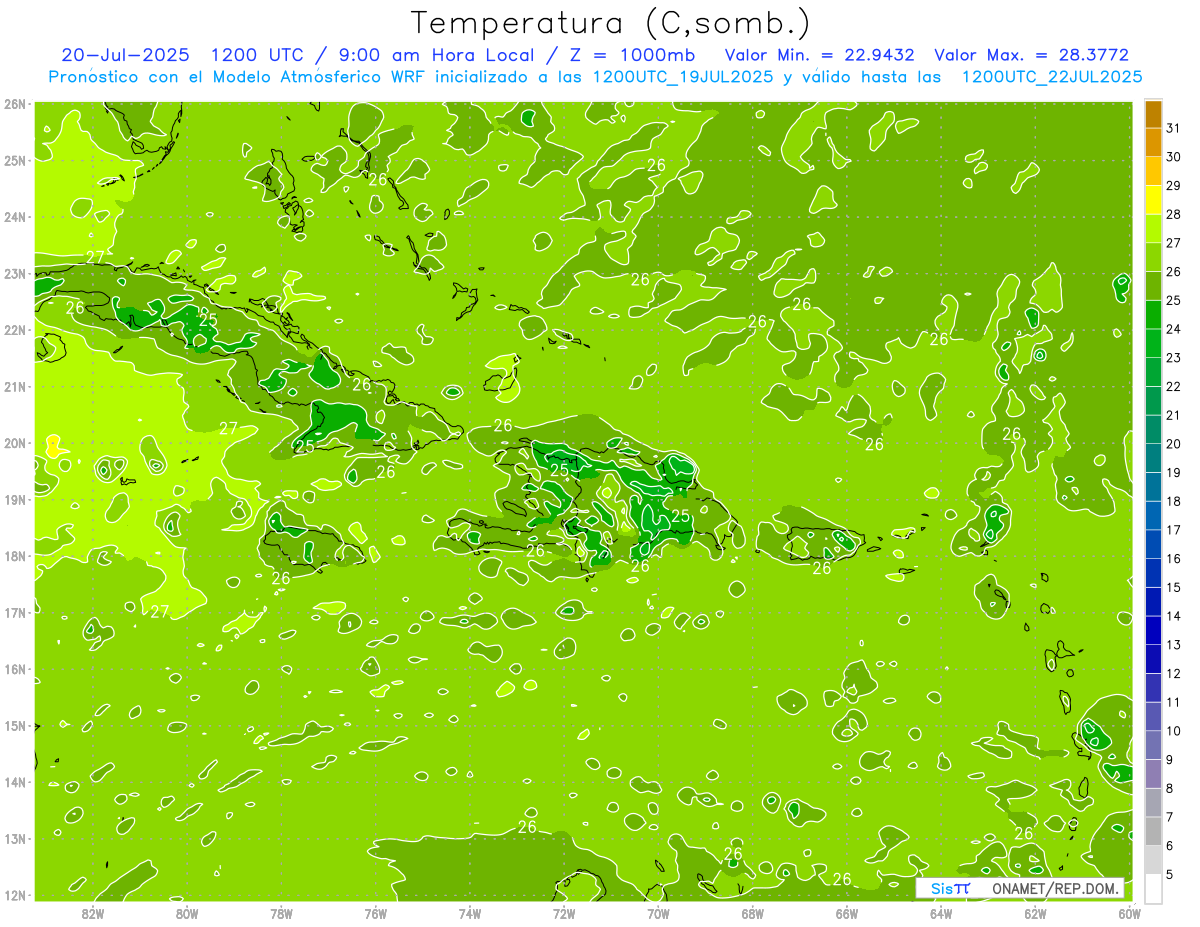Screen dimensions: 1200x927
Task: Click the 15N latitude axis label
Action: click(x=14, y=725)
